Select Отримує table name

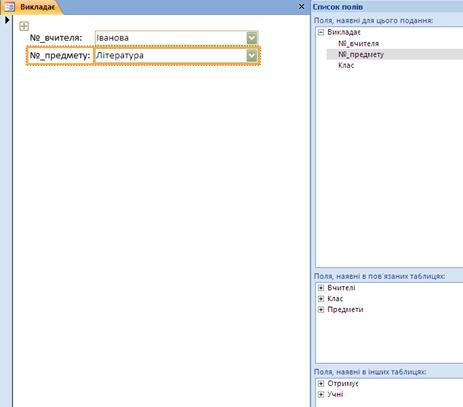click(343, 384)
